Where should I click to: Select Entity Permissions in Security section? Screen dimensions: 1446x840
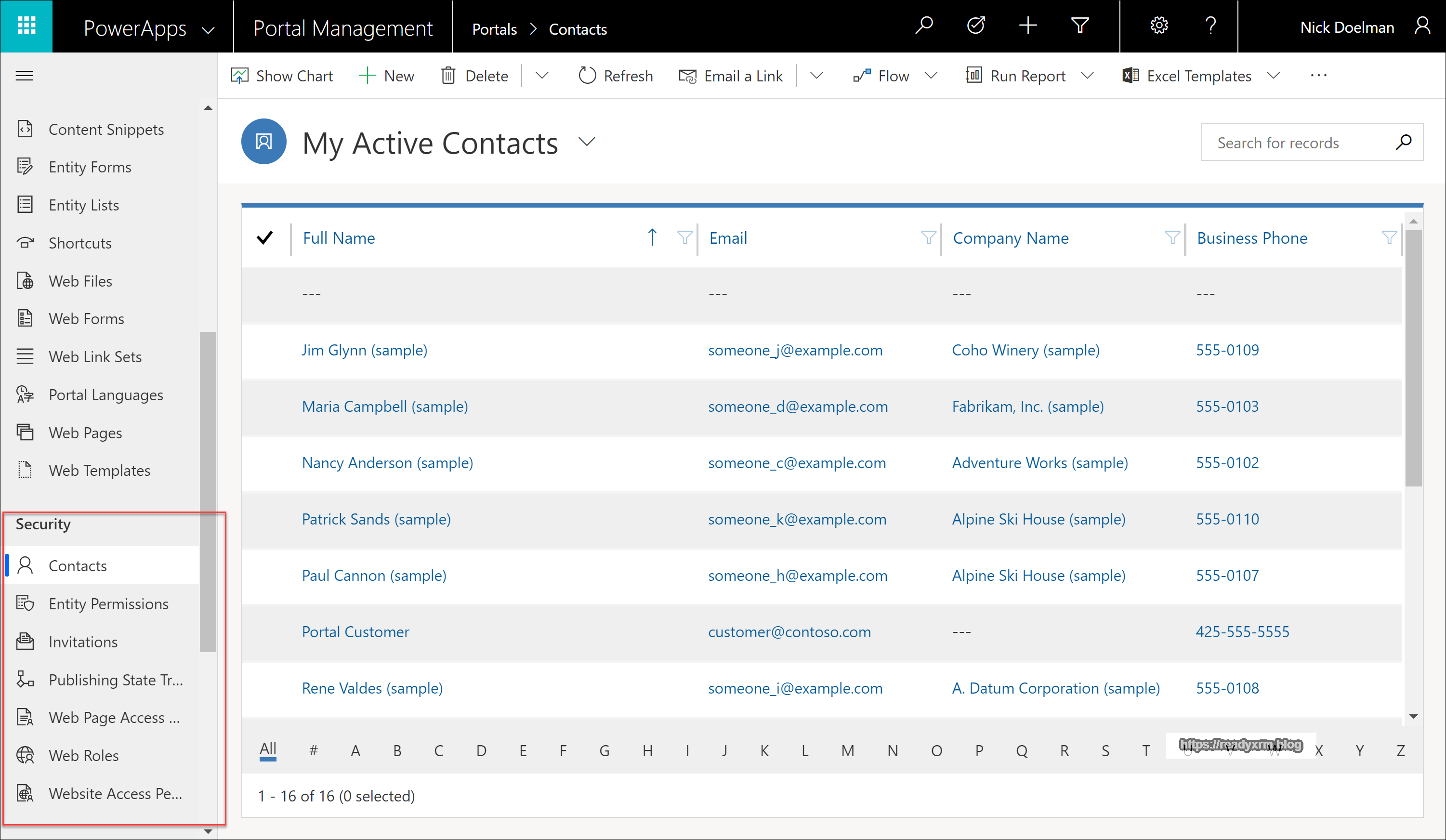pyautogui.click(x=108, y=604)
